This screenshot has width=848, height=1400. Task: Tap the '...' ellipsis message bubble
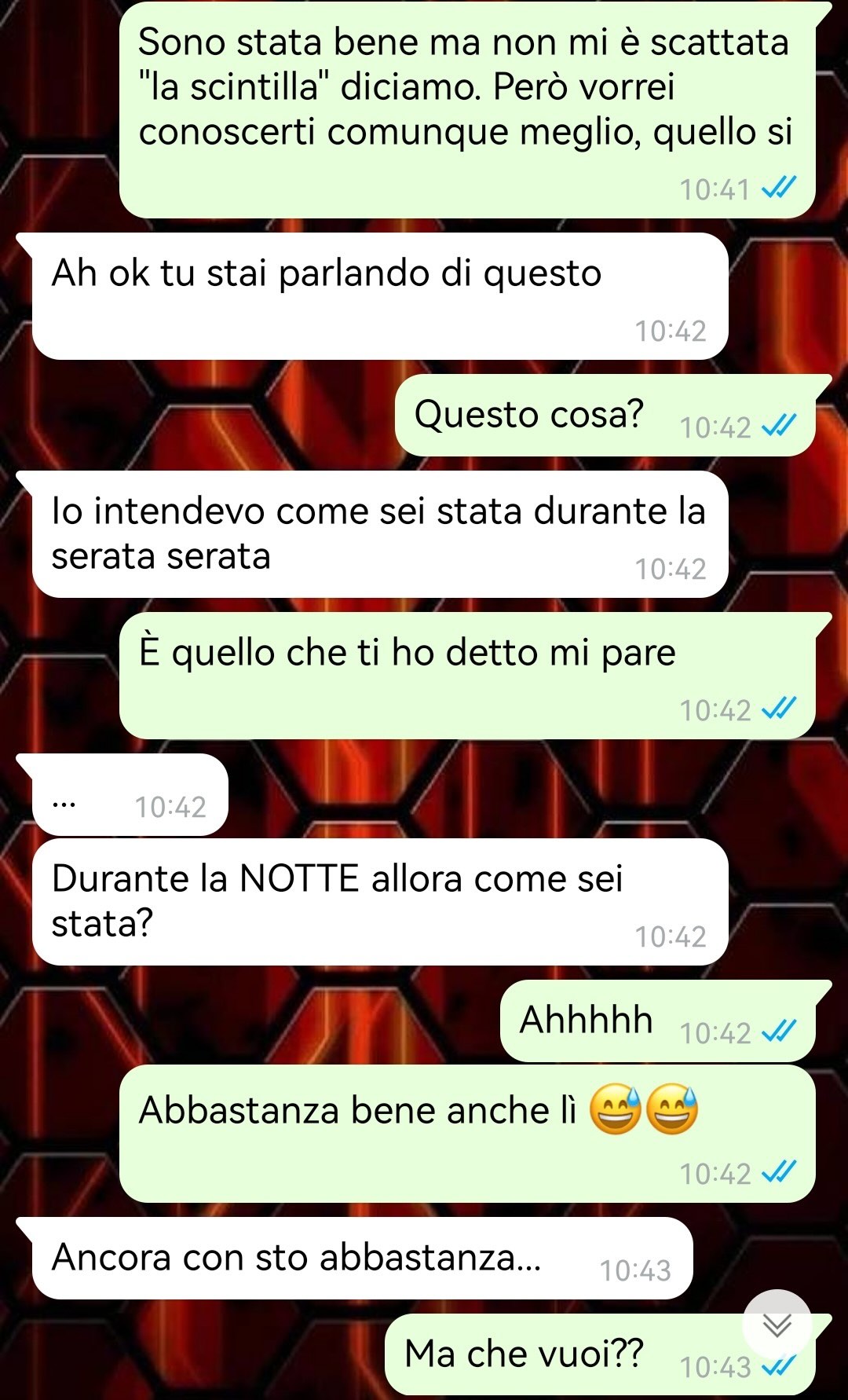coord(130,794)
